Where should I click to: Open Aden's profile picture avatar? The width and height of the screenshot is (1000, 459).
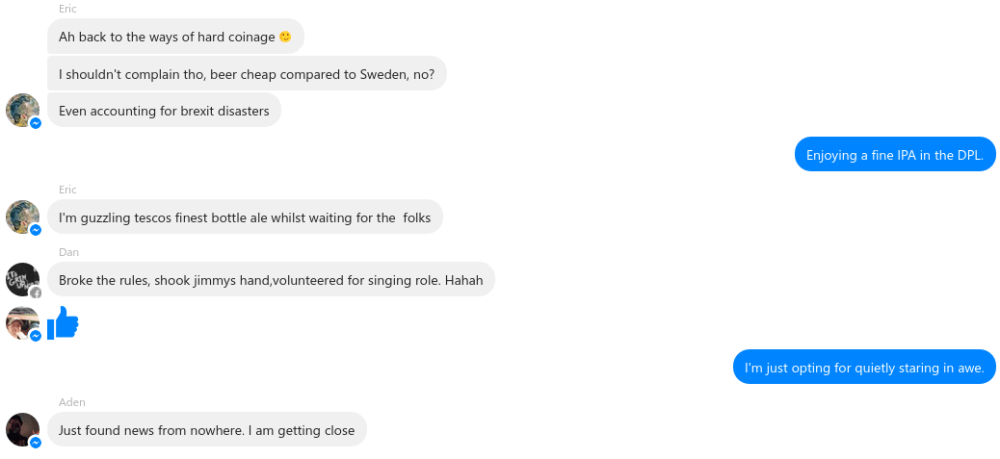tap(22, 429)
